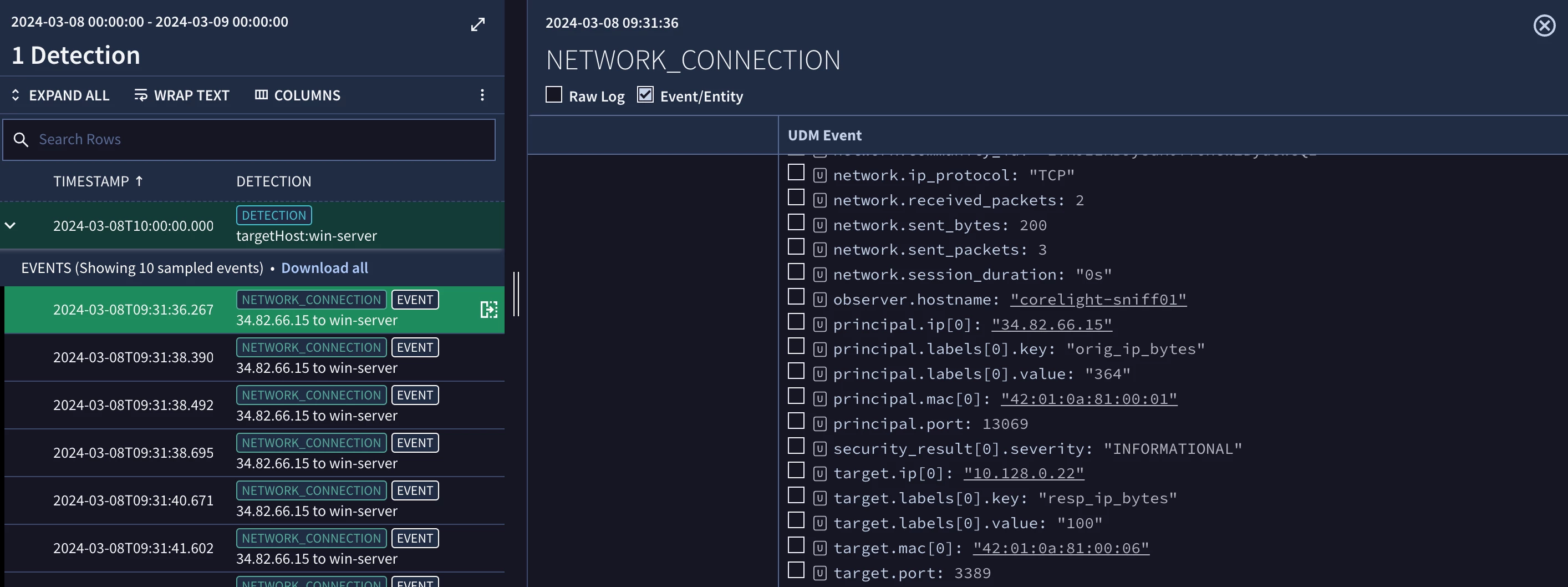
Task: Click the U icon beside network.sent_bytes
Action: coord(820,225)
